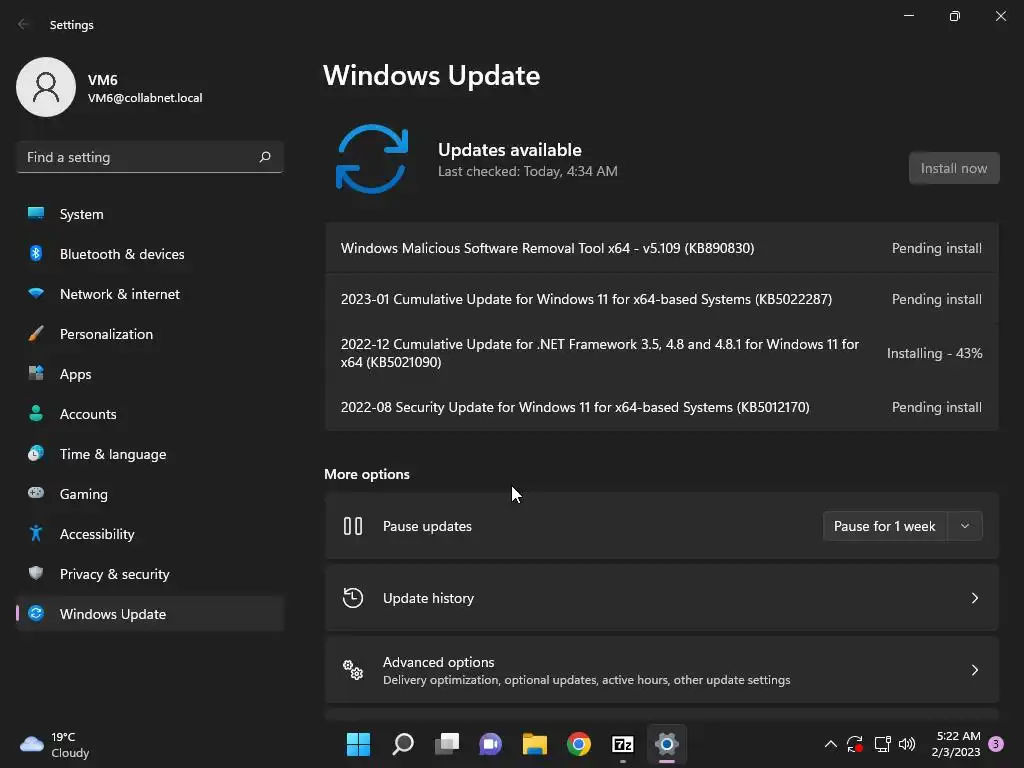The image size is (1024, 768).
Task: Click the Update history label
Action: click(x=428, y=598)
